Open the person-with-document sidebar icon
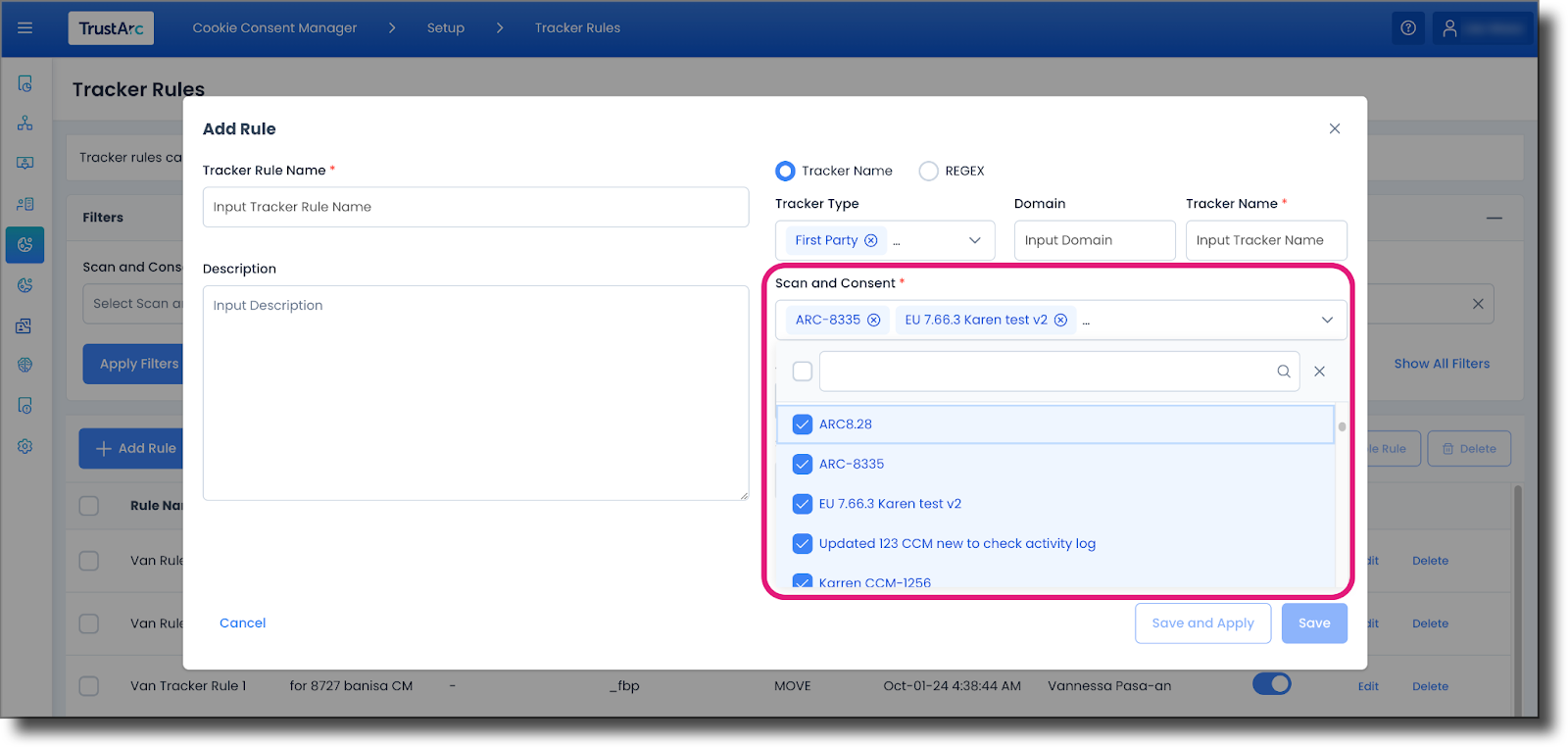Viewport: 1568px width, 747px height. pyautogui.click(x=25, y=204)
